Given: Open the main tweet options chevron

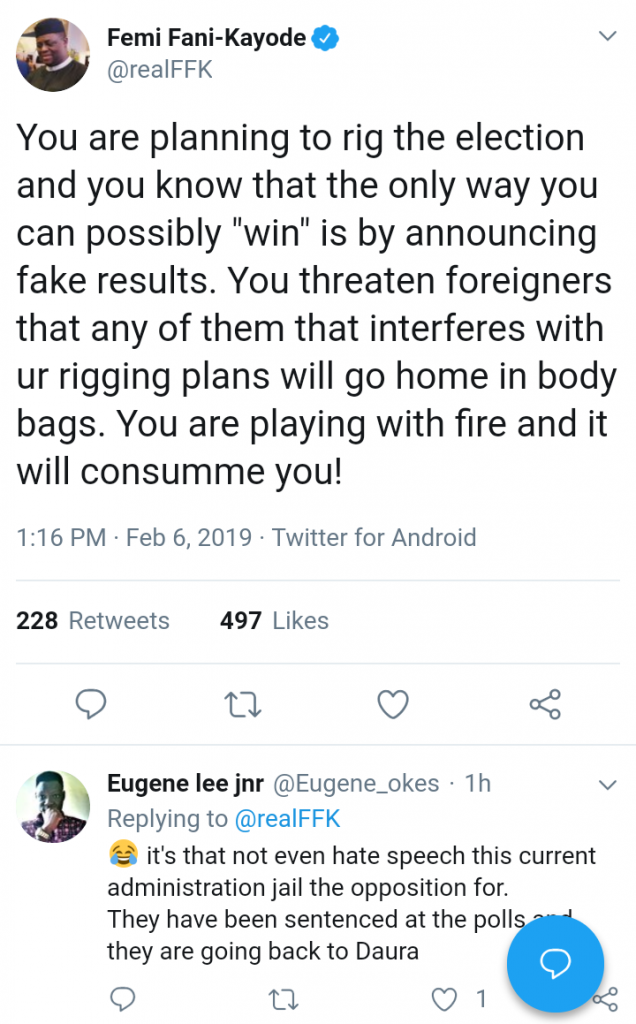Looking at the screenshot, I should coord(607,37).
